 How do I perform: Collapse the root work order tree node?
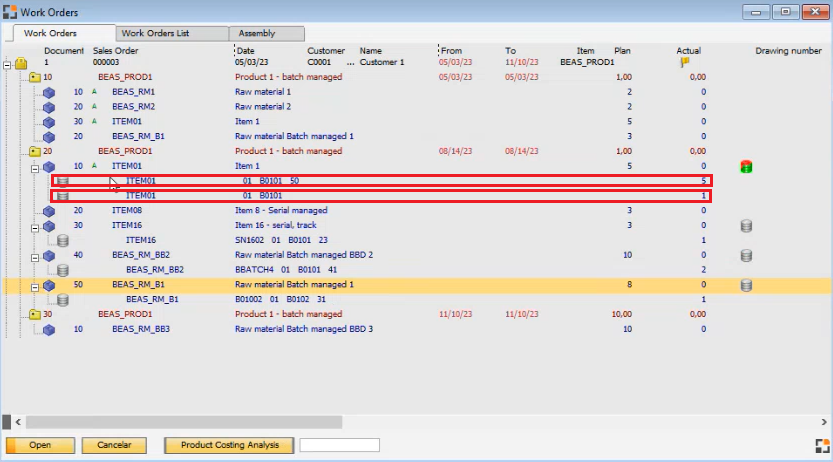pos(7,63)
